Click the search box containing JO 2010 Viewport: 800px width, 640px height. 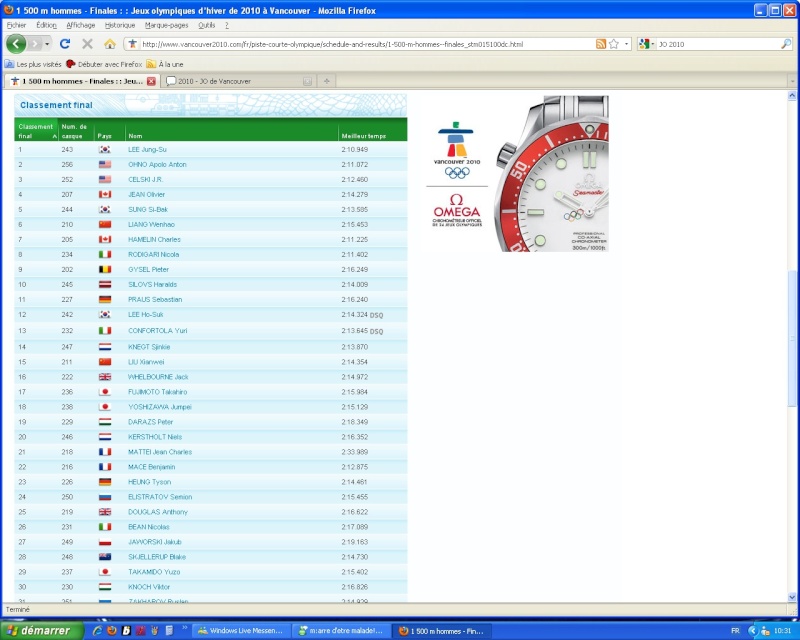717,44
